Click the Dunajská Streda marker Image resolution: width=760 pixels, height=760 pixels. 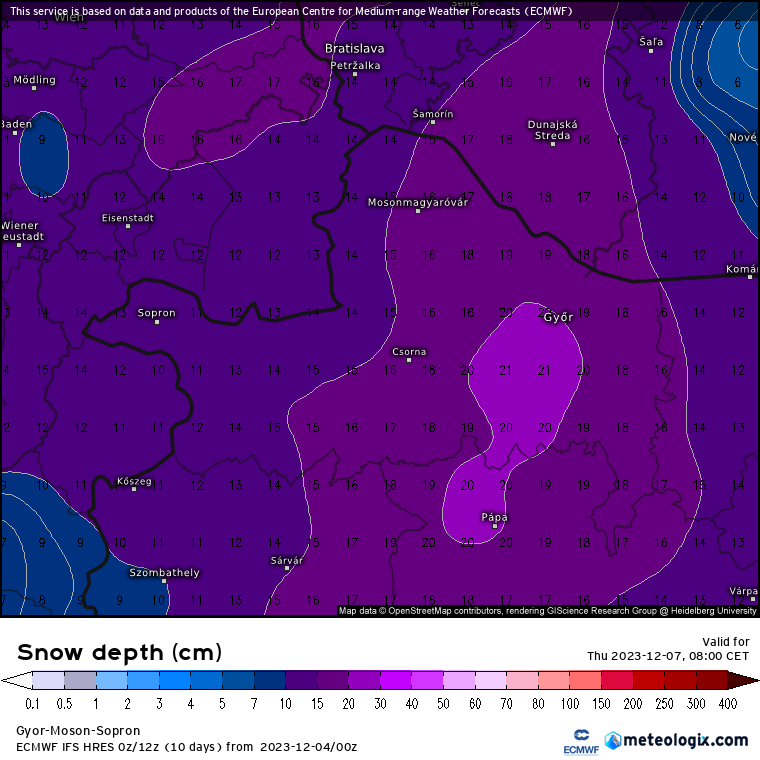click(x=552, y=144)
